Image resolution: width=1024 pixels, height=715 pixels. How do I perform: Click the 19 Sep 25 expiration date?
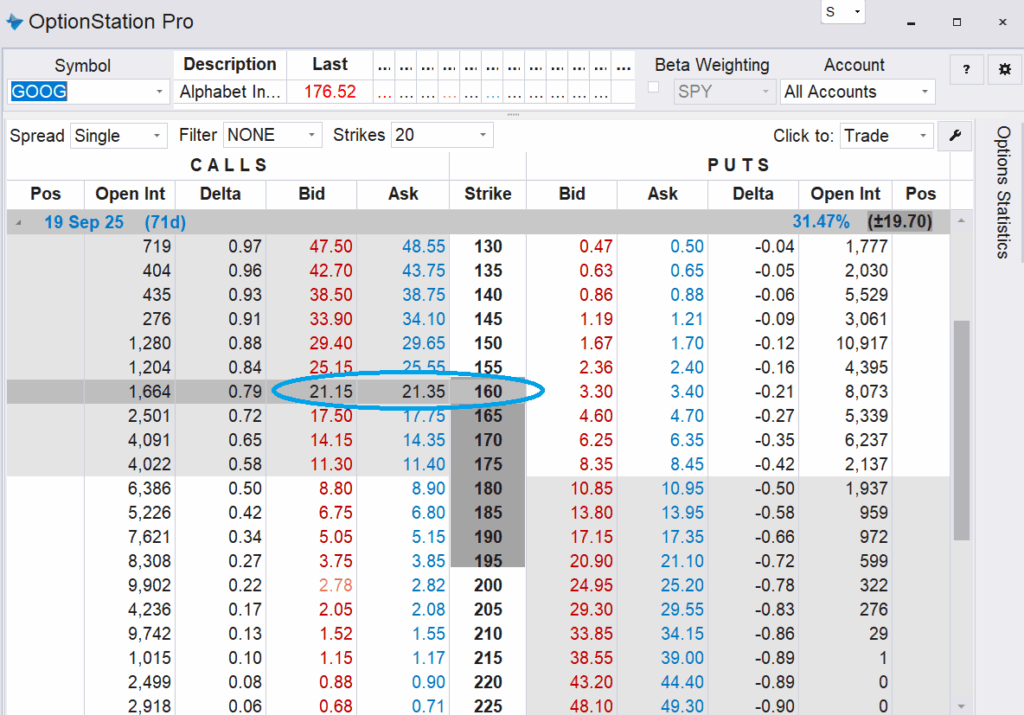(x=84, y=223)
